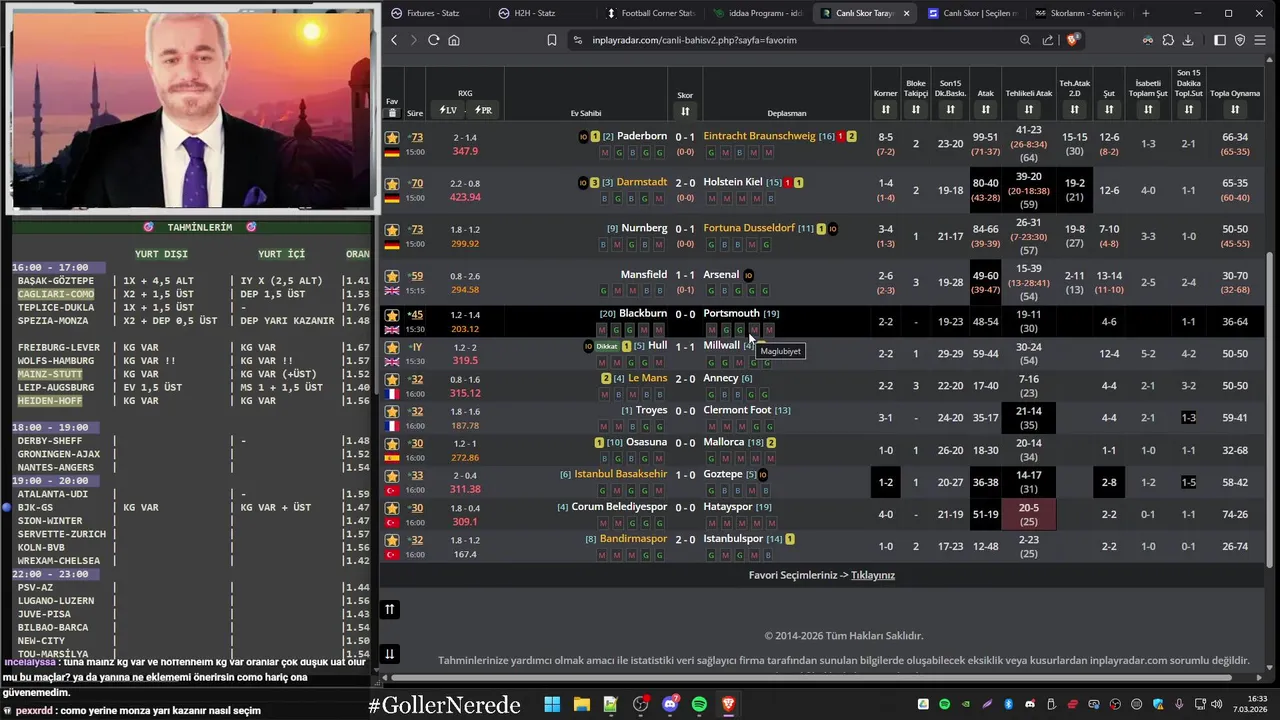
Task: Open File Explorer from the taskbar
Action: click(581, 704)
